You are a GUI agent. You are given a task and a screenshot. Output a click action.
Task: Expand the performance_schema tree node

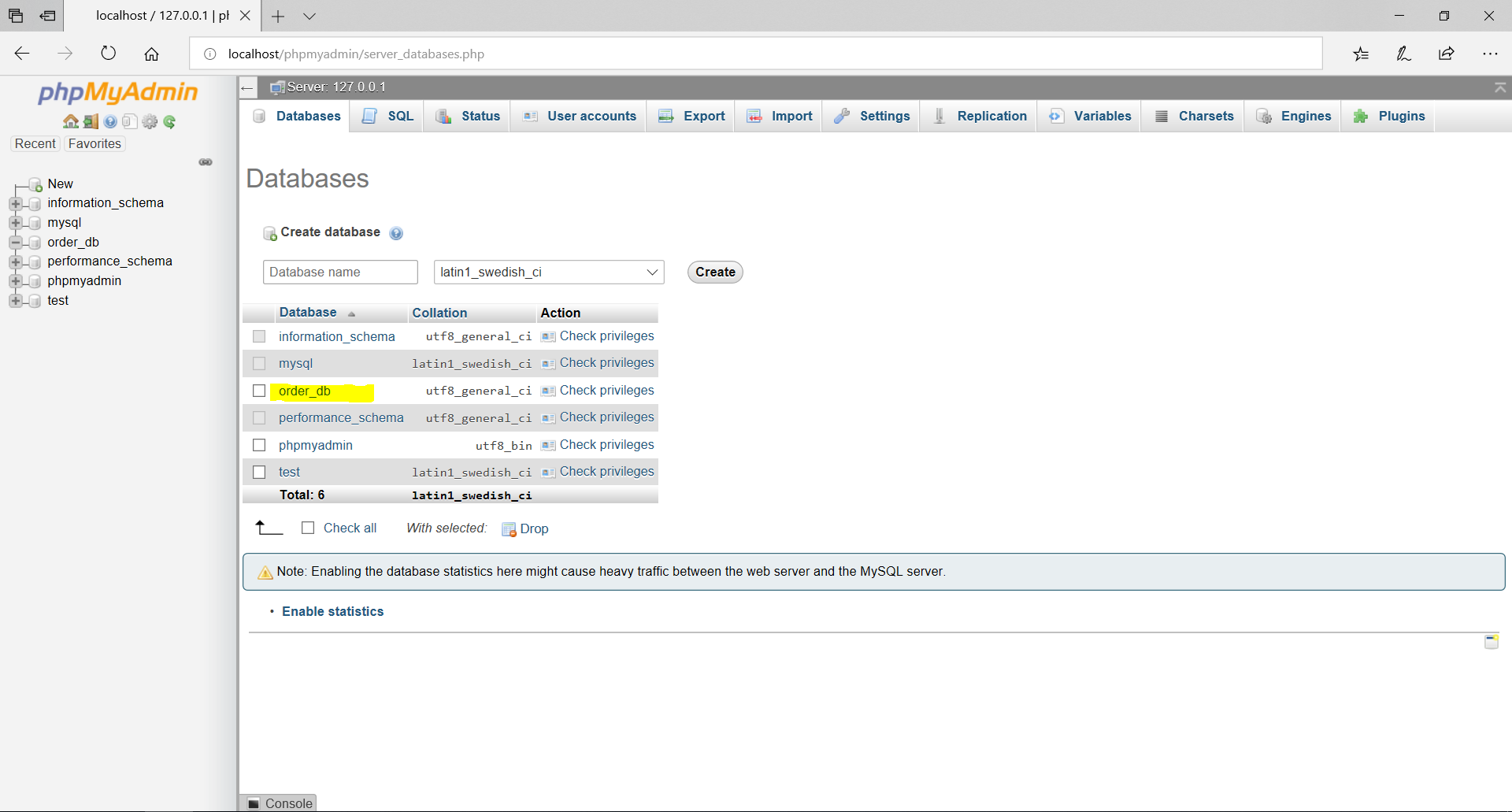17,261
